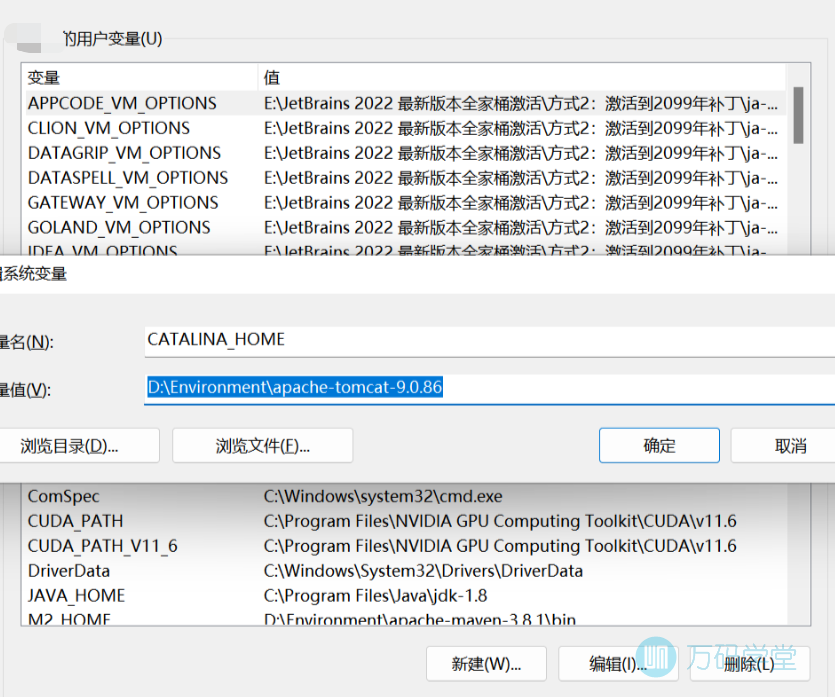835x697 pixels.
Task: Select the JAVA_HOME system variable row
Action: [x=76, y=596]
